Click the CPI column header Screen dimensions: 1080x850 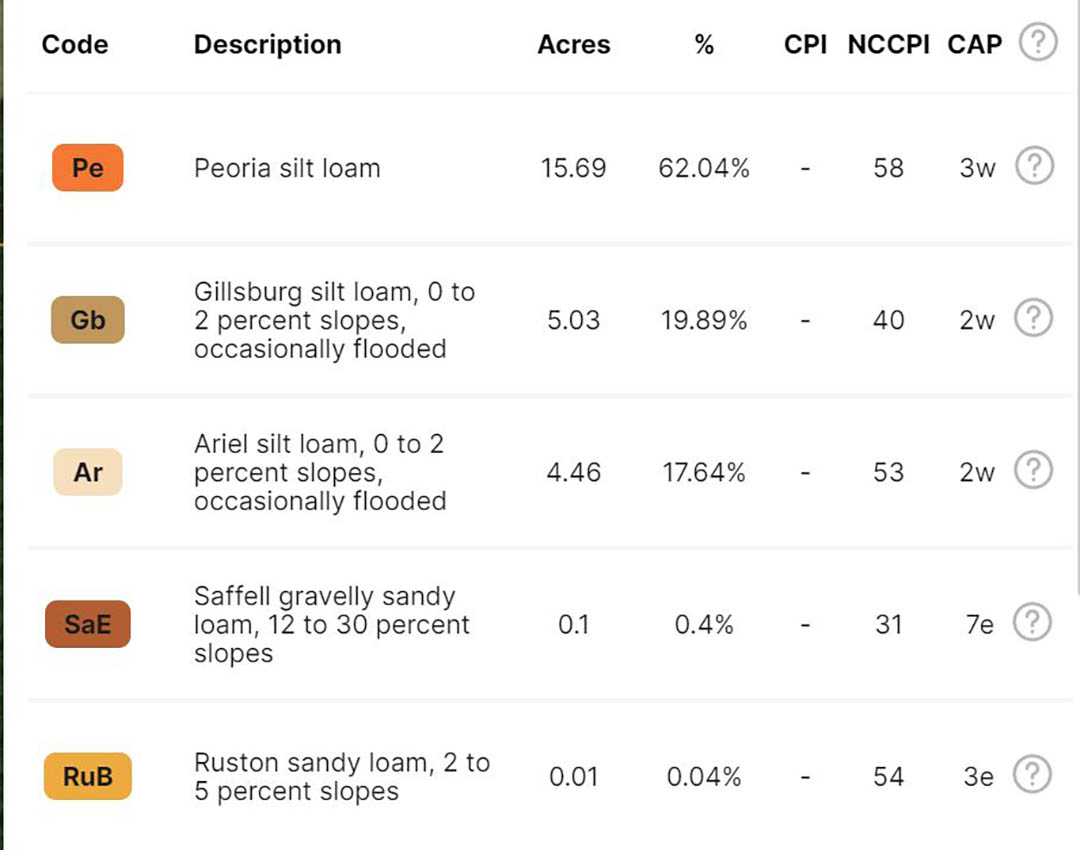pos(805,44)
